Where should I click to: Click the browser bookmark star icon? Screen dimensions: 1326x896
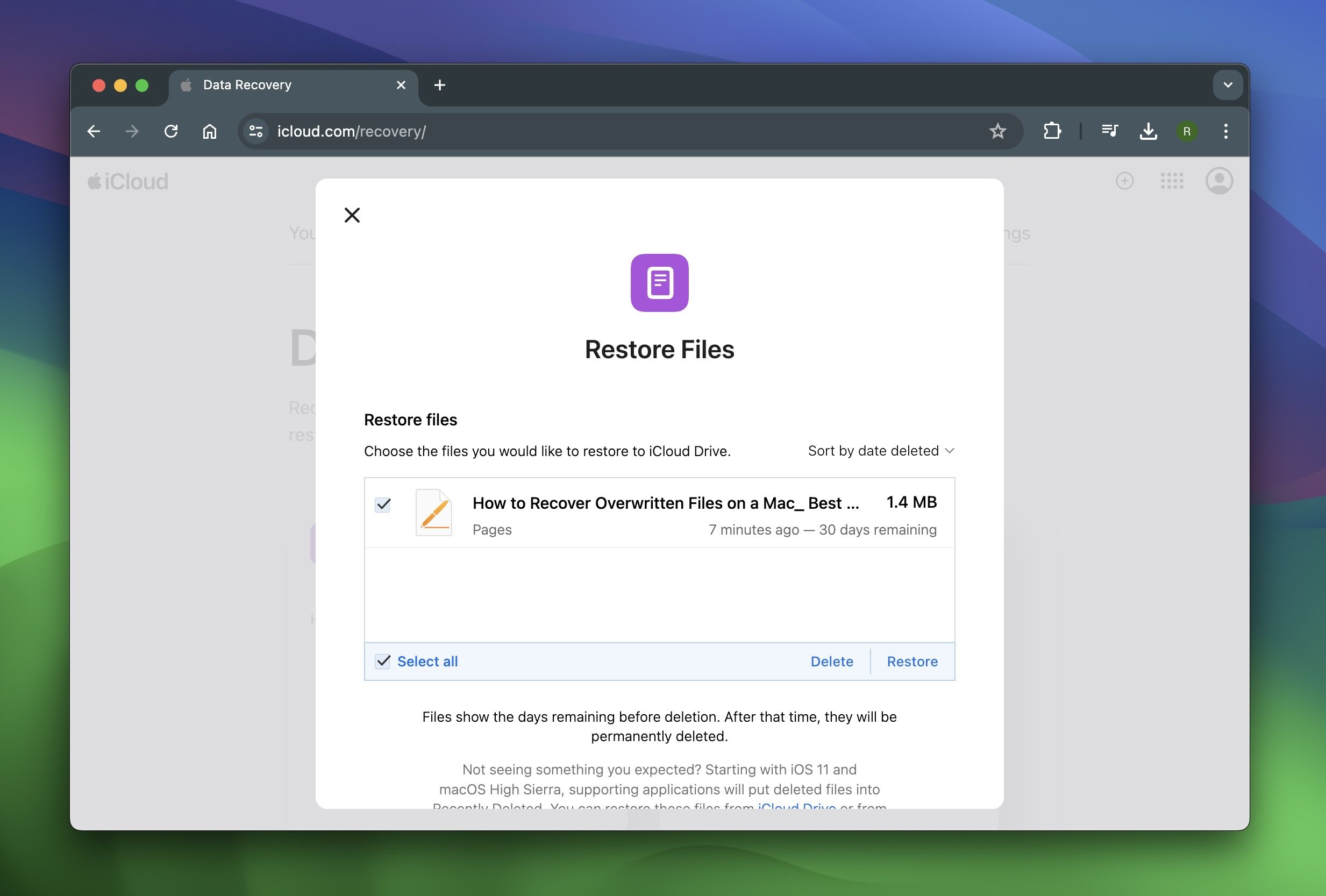[997, 131]
